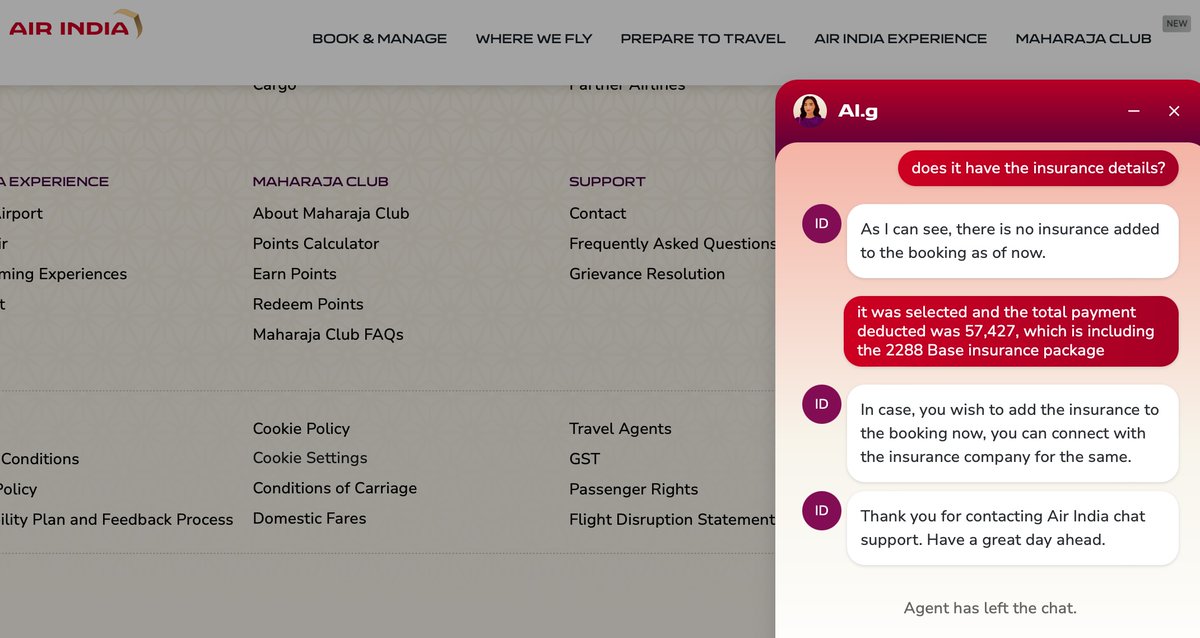Click the Cargo footer link

point(275,86)
